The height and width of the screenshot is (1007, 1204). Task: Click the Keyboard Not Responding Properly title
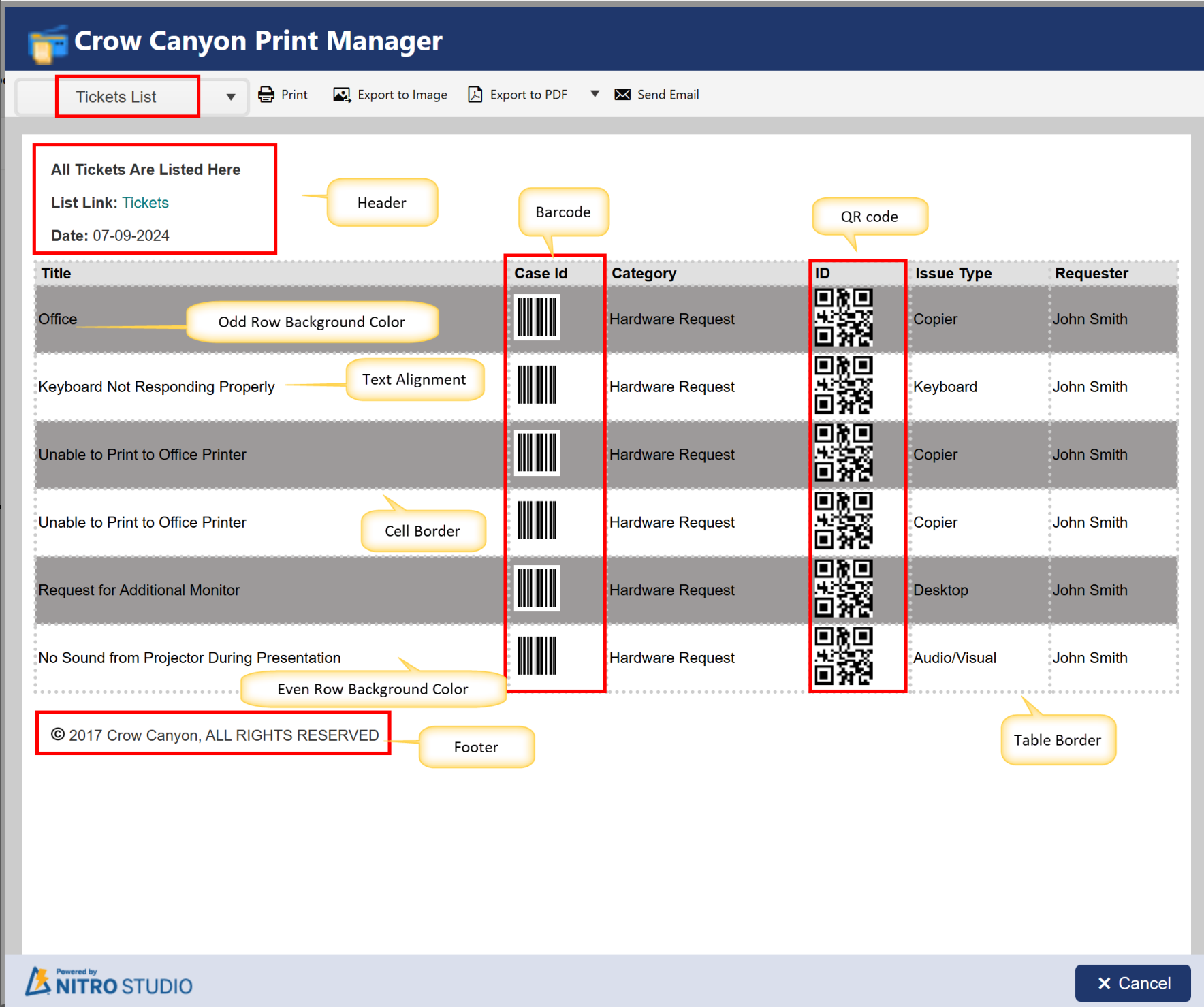[157, 387]
